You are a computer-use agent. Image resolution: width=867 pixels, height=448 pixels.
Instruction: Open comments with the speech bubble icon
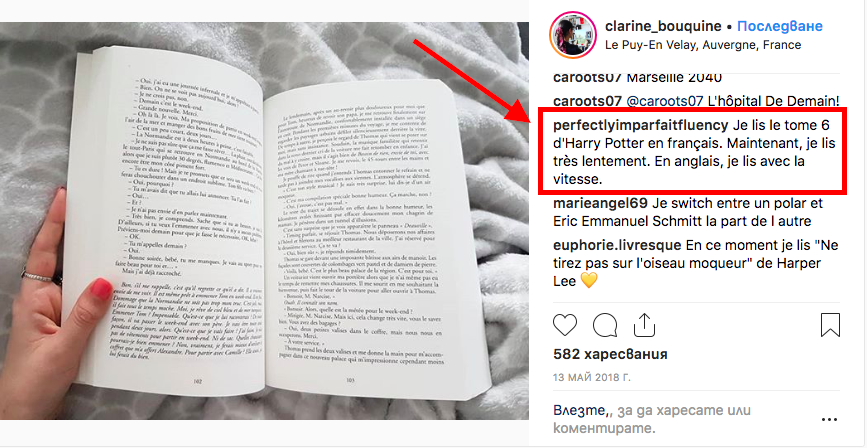pyautogui.click(x=604, y=325)
